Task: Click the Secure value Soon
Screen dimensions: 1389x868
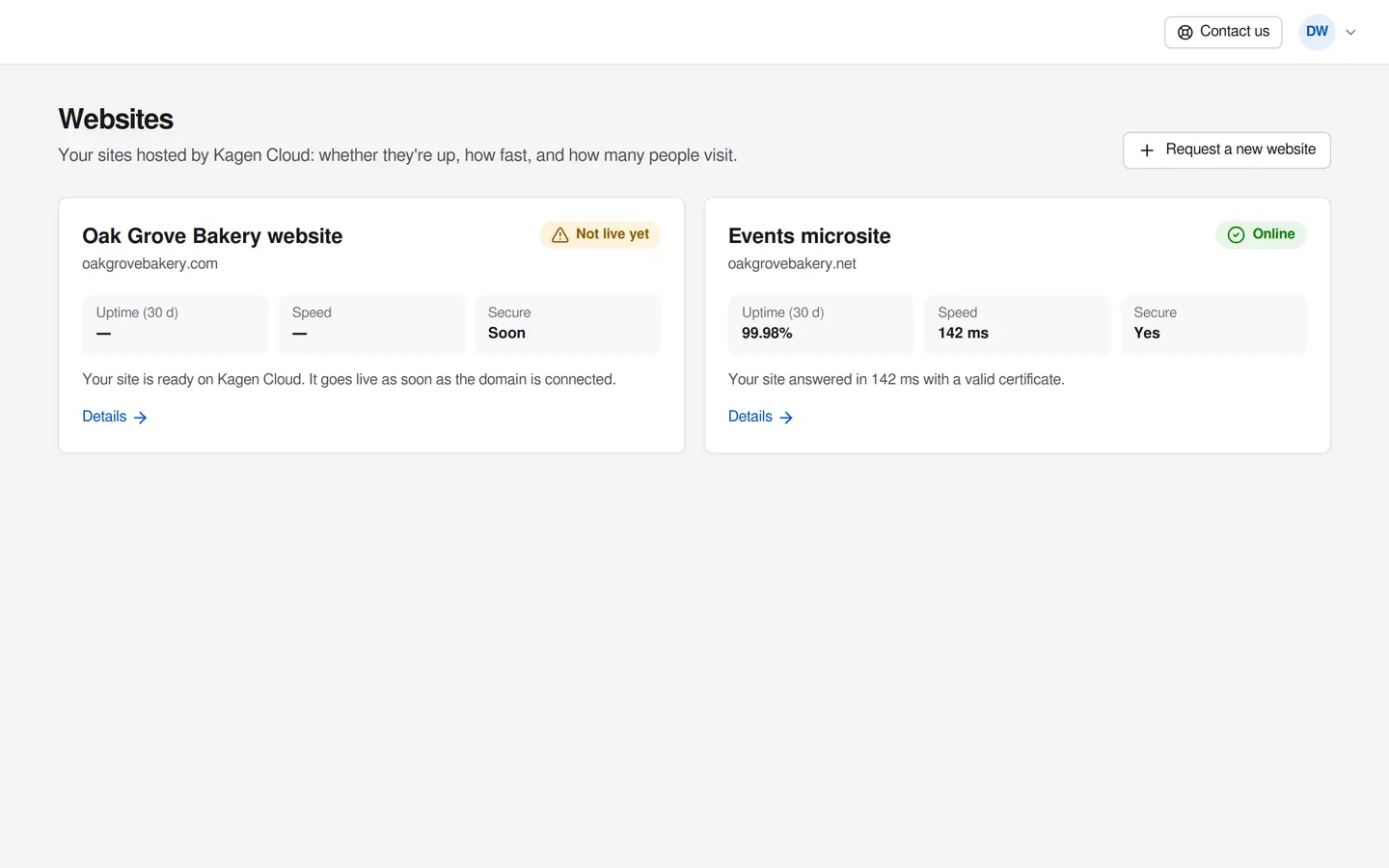Action: pyautogui.click(x=506, y=334)
